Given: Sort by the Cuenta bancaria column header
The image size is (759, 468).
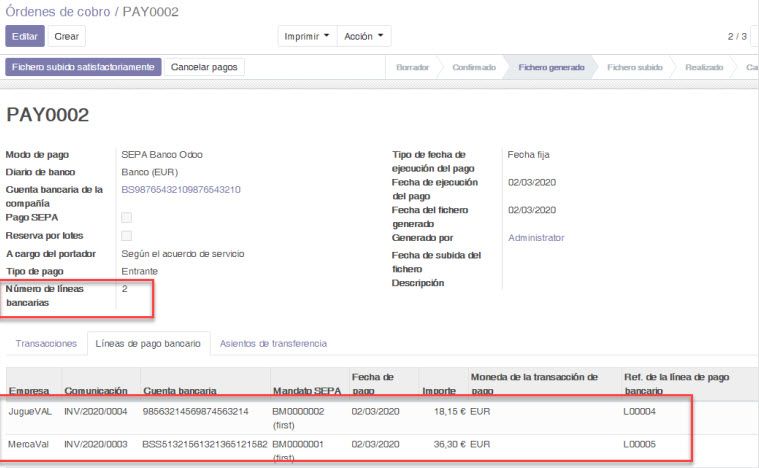Looking at the screenshot, I should pos(180,391).
